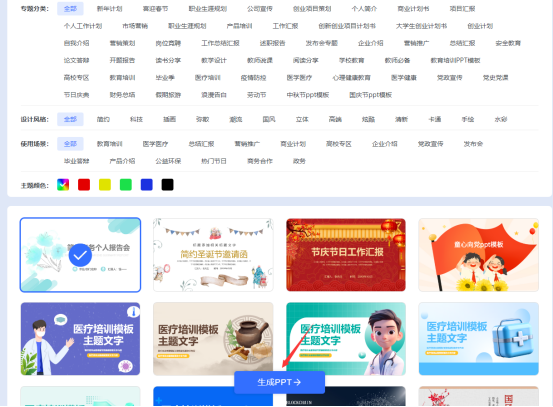Image resolution: width=553 pixels, height=407 pixels.
Task: Select the multicolor rainbow theme swatch
Action: point(63,184)
